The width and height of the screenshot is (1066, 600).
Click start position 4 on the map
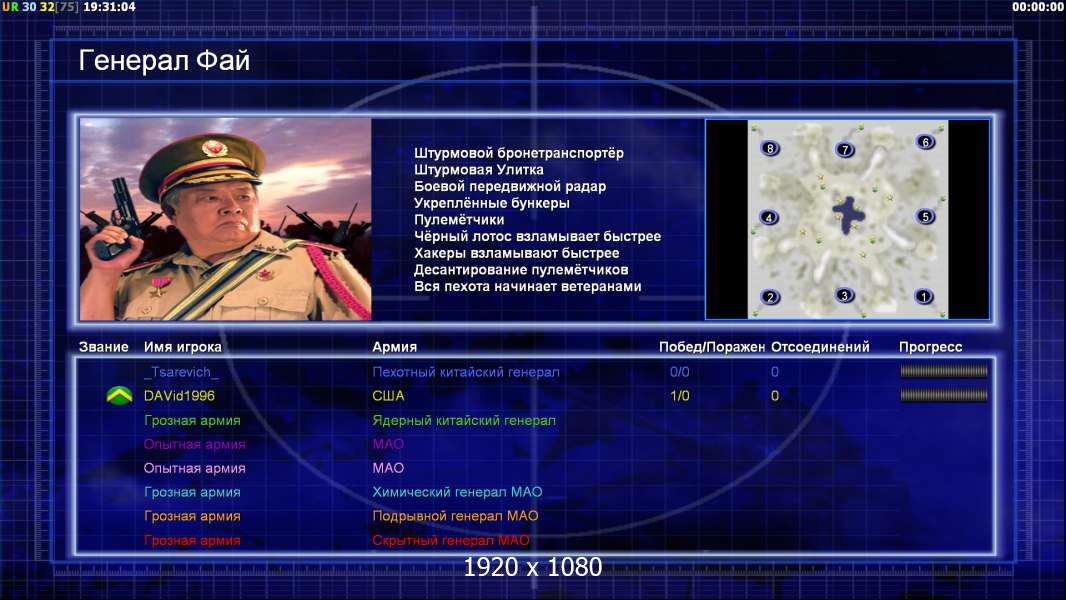[x=769, y=217]
